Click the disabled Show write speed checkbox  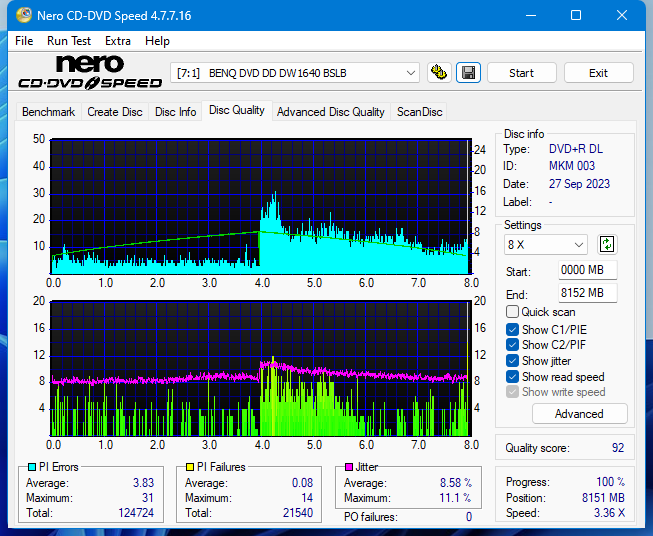coord(512,392)
